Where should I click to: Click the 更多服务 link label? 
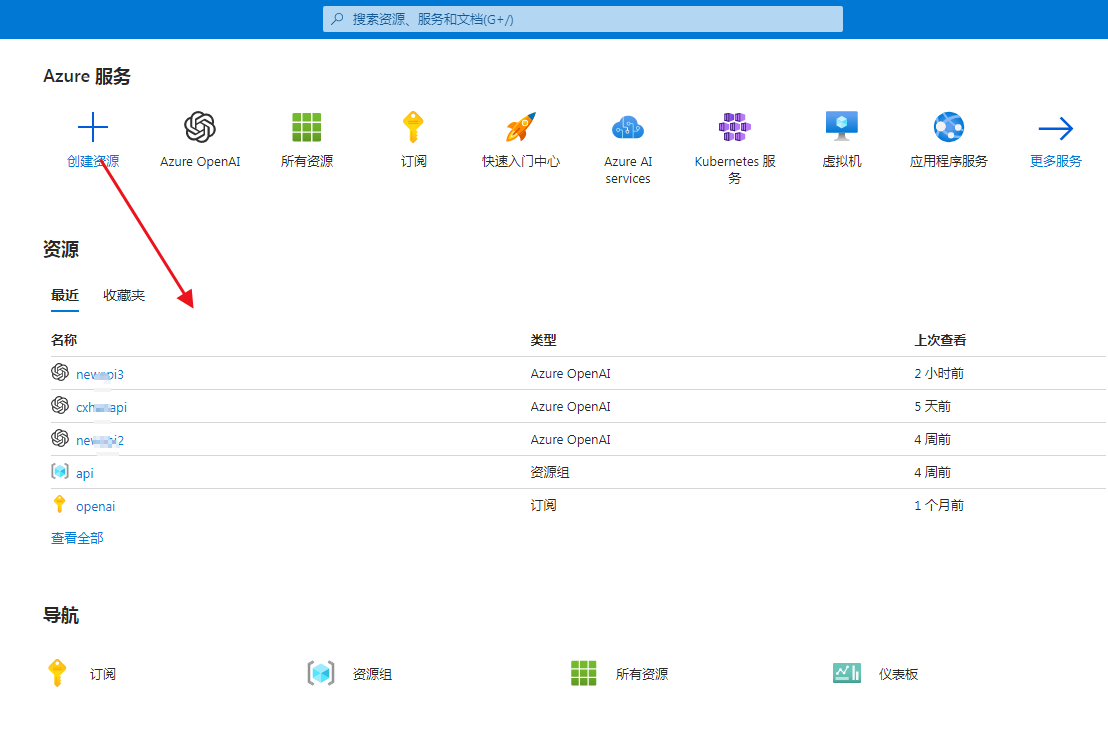[x=1056, y=161]
